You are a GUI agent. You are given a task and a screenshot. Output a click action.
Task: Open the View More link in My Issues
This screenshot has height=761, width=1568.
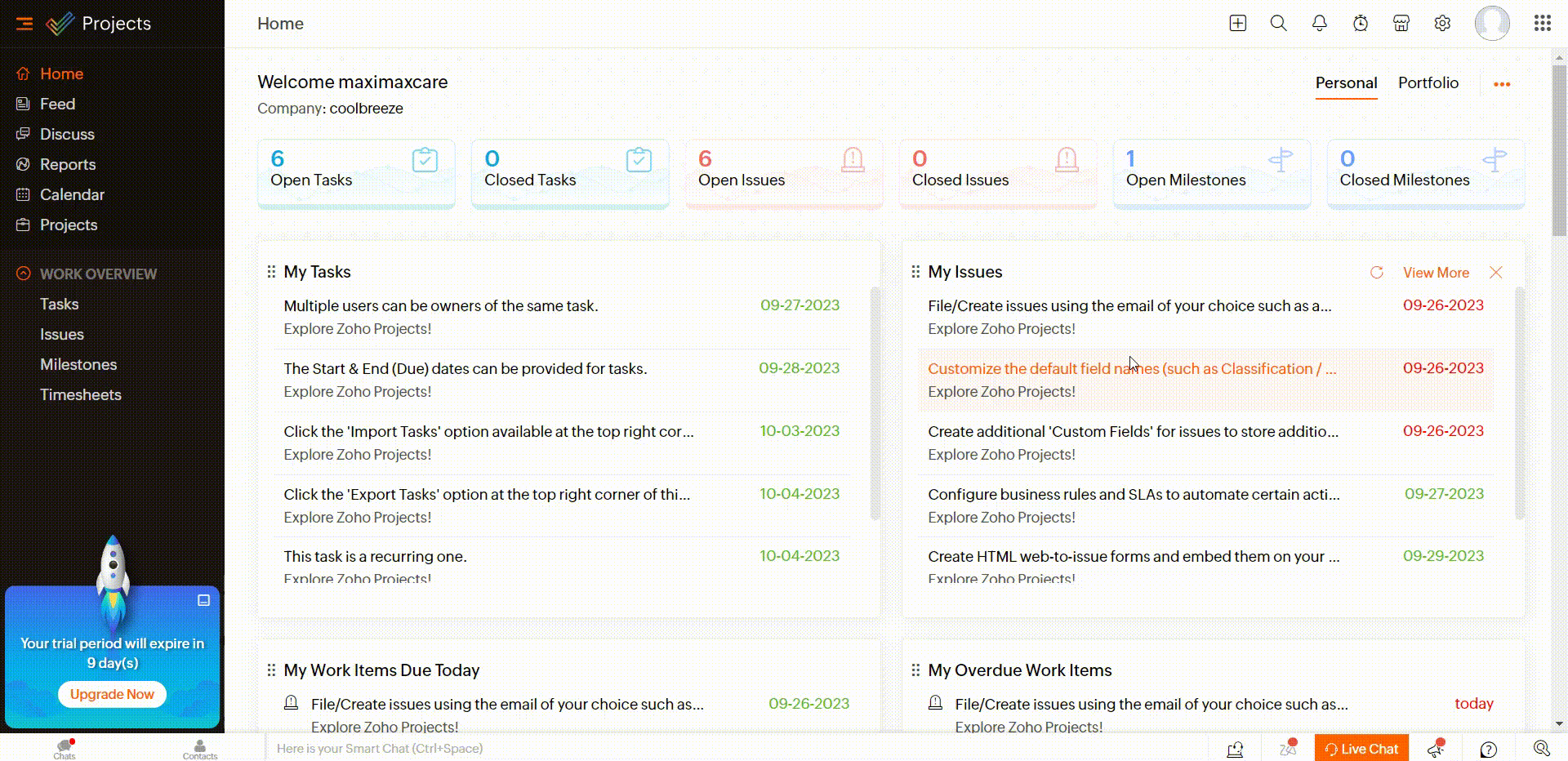[x=1436, y=273]
